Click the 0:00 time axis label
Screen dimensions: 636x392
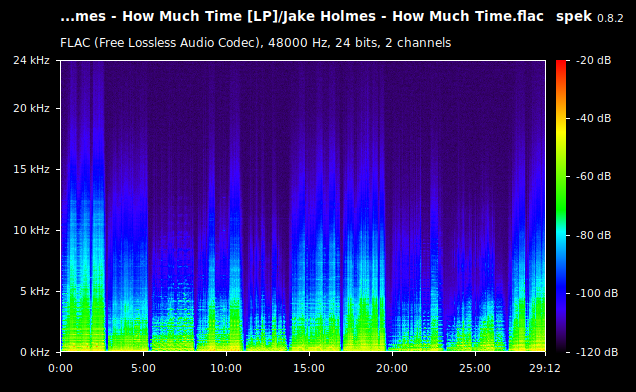[x=60, y=368]
